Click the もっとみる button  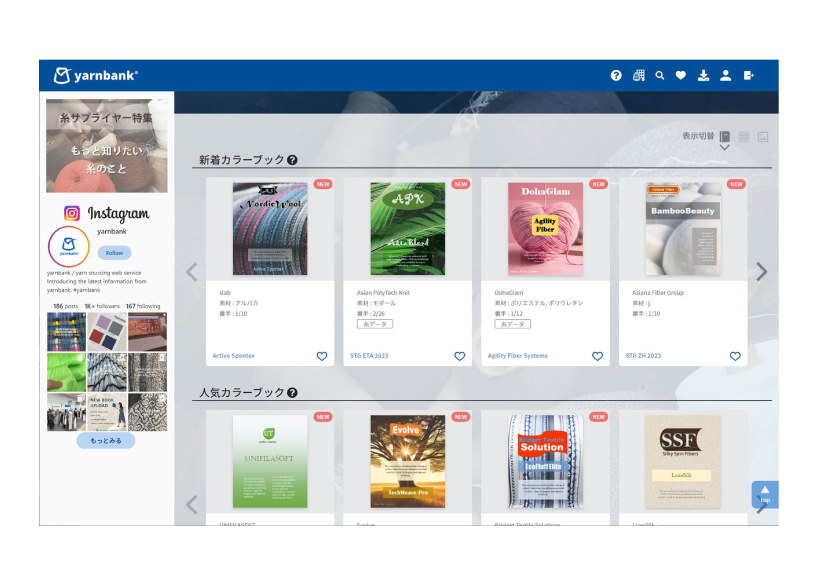pos(106,440)
